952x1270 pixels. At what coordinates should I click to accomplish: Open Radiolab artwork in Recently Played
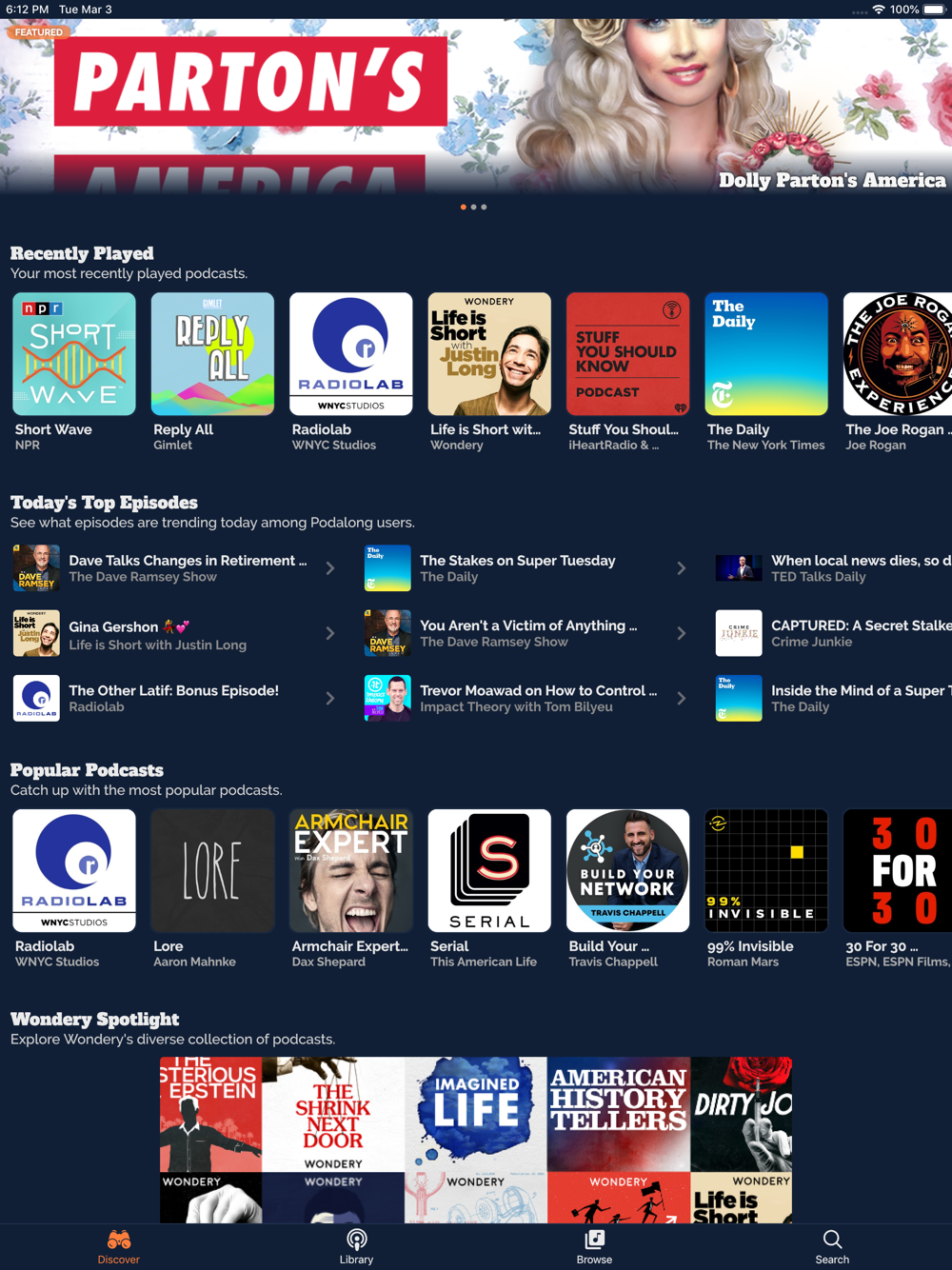(351, 354)
